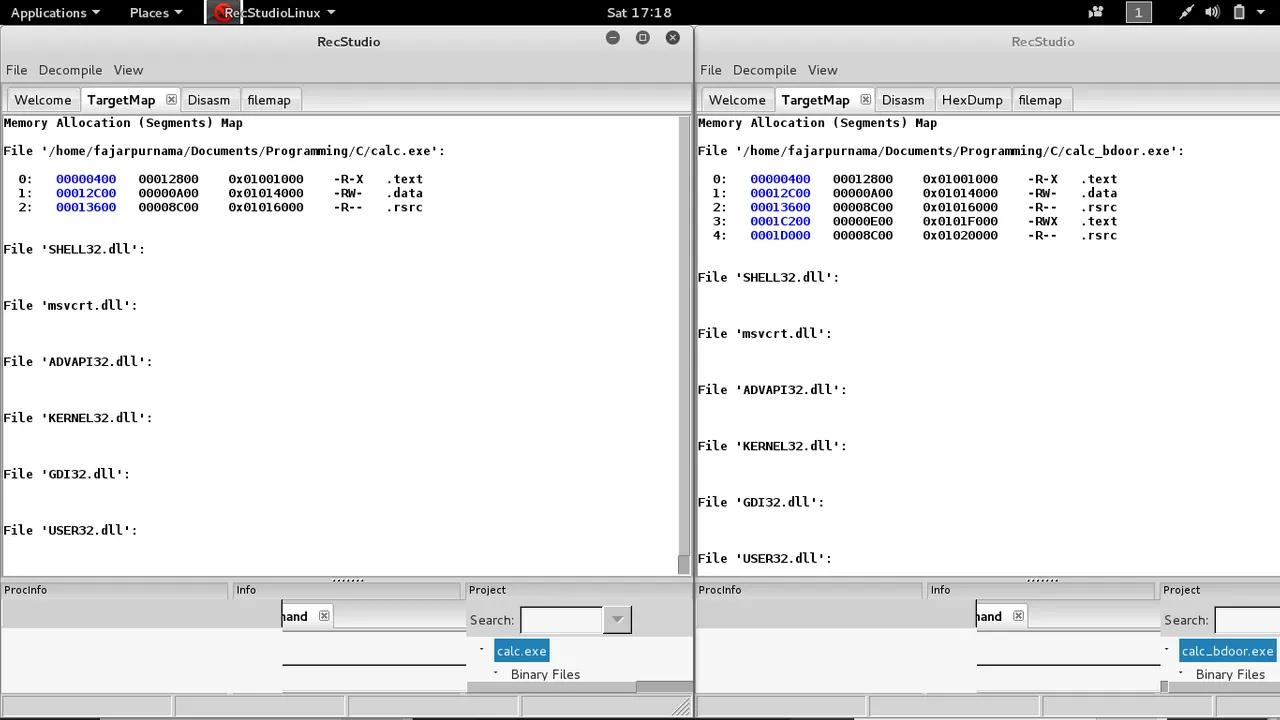This screenshot has width=1280, height=720.
Task: Select calc_bdoor.exe in the Project tree
Action: point(1227,651)
